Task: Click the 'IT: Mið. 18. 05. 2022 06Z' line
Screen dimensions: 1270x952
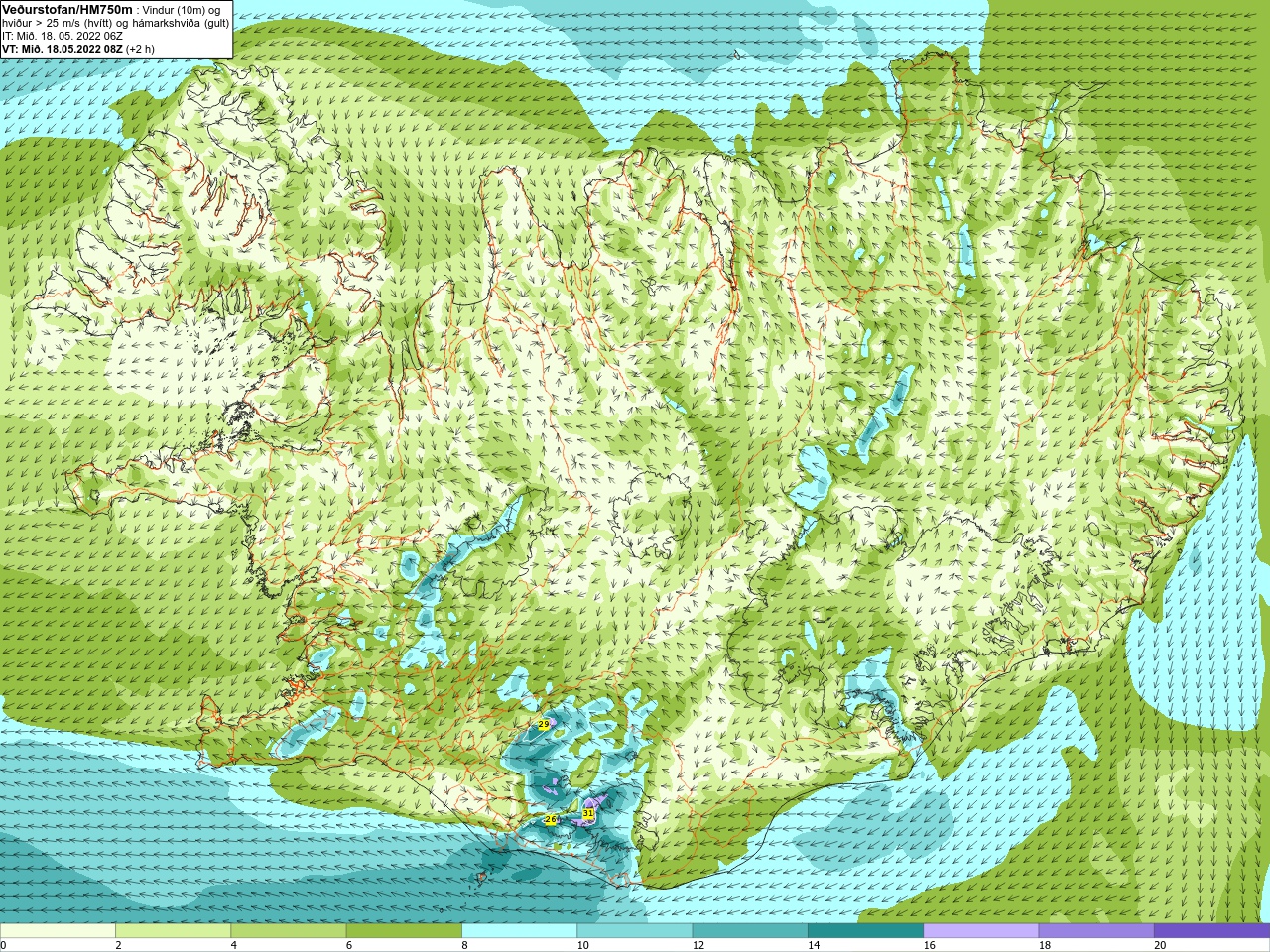Action: point(63,36)
